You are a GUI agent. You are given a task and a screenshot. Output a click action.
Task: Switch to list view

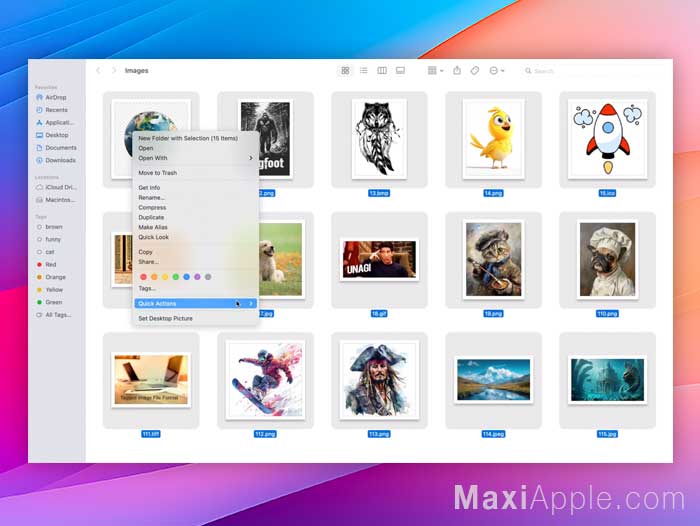tap(363, 71)
